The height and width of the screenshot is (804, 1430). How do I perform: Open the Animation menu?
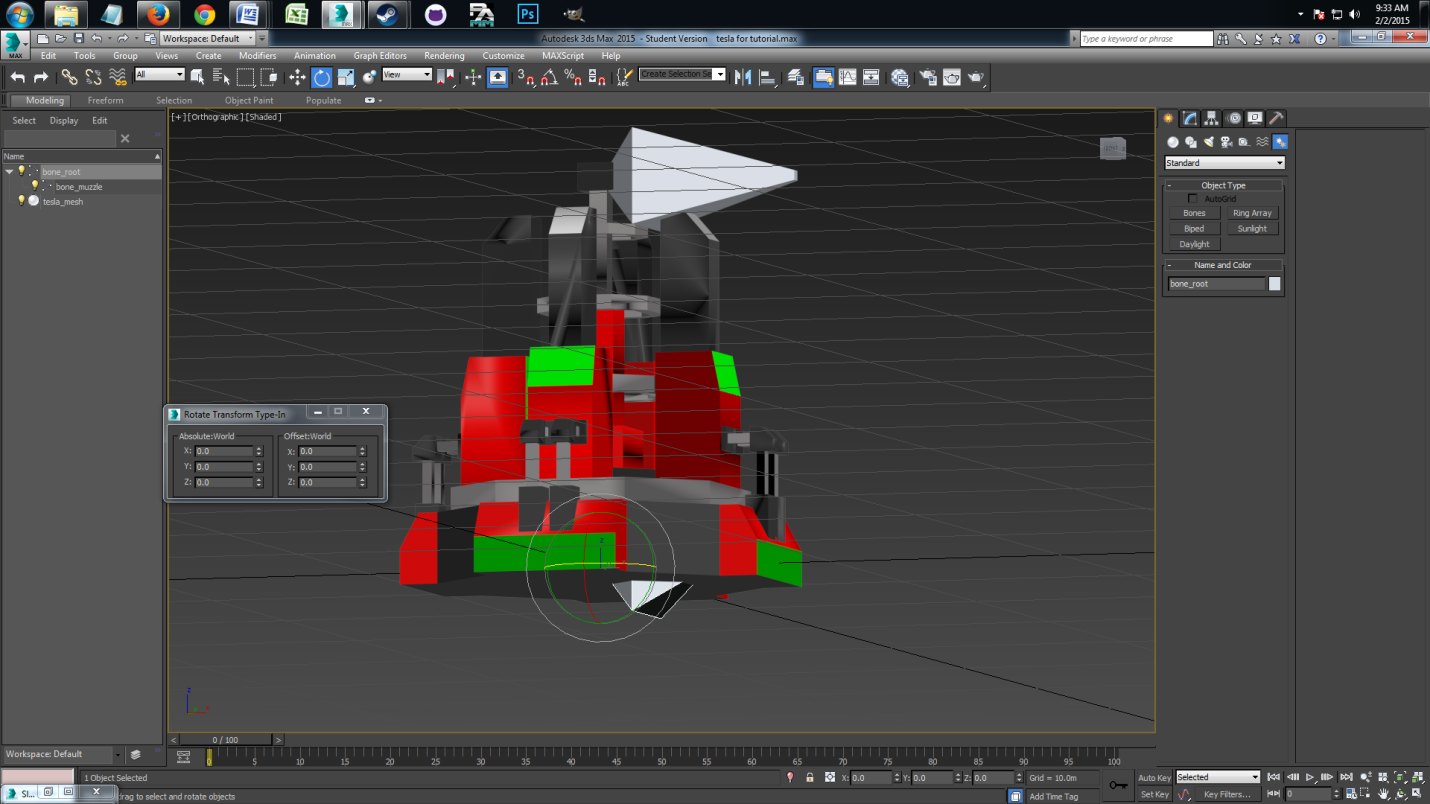(x=314, y=56)
